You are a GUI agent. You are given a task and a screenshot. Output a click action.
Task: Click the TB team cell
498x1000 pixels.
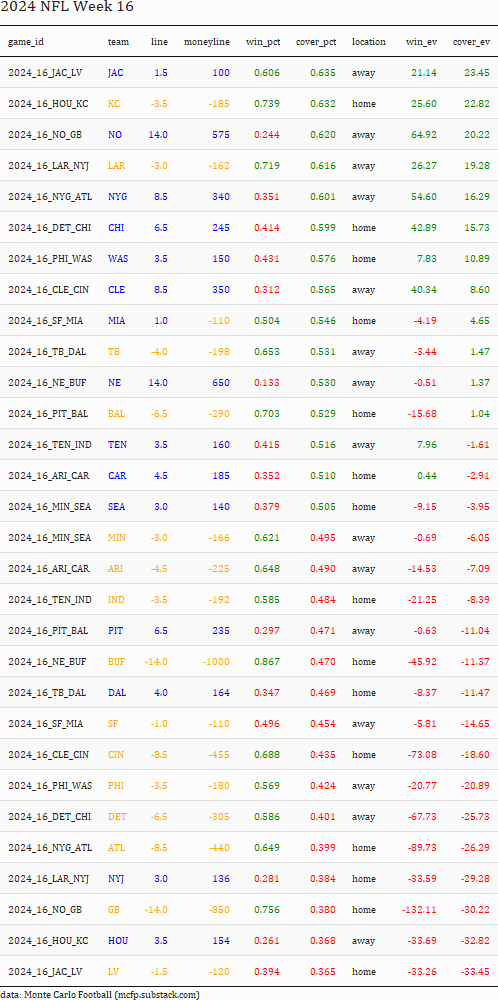[114, 351]
